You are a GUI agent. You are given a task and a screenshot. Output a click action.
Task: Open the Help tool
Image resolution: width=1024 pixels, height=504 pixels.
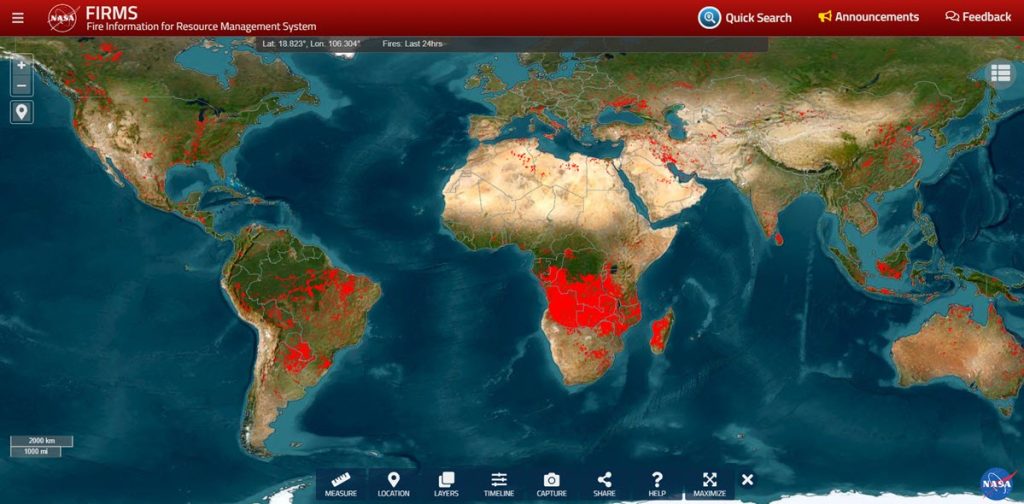pyautogui.click(x=657, y=484)
